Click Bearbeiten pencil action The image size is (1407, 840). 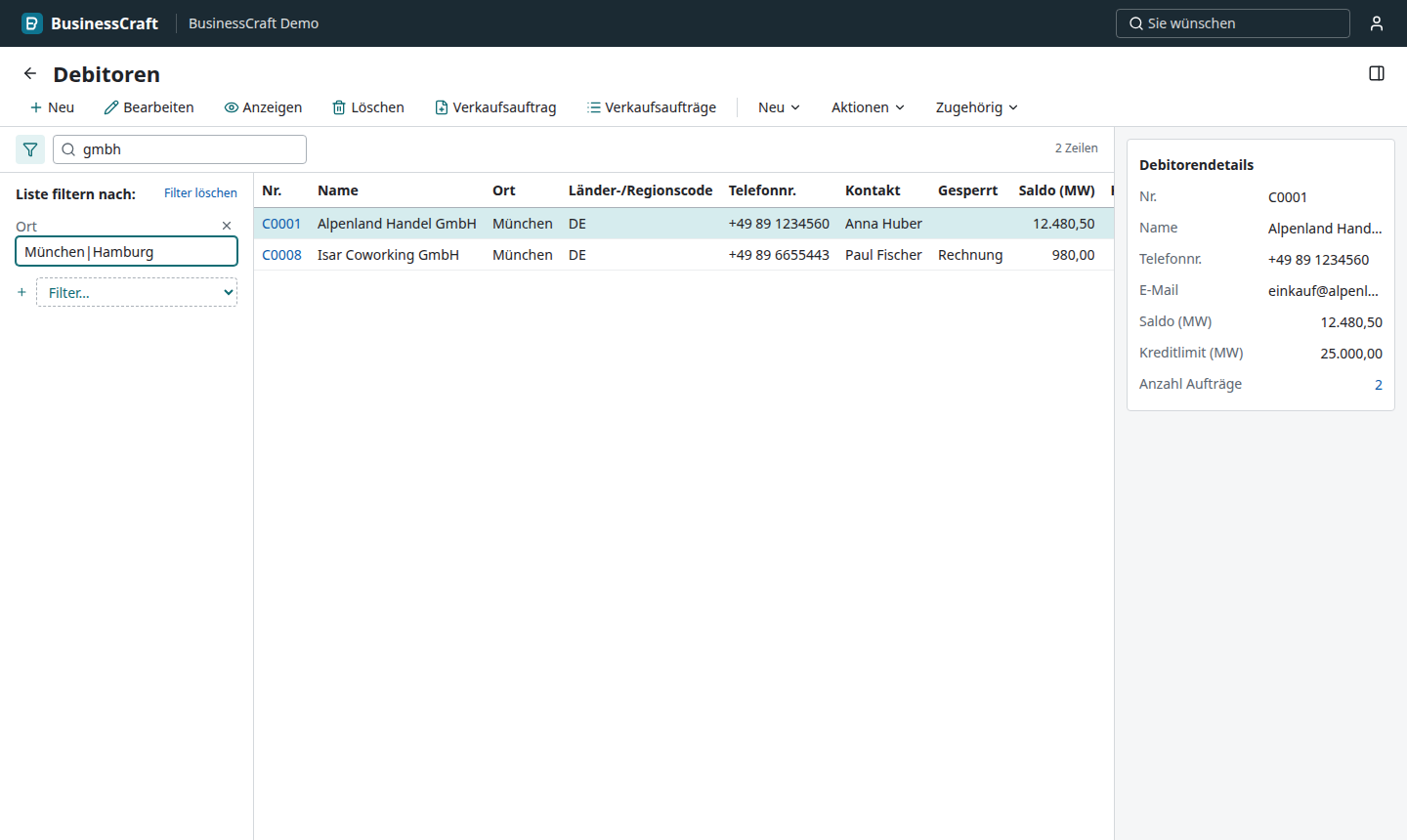coord(149,107)
